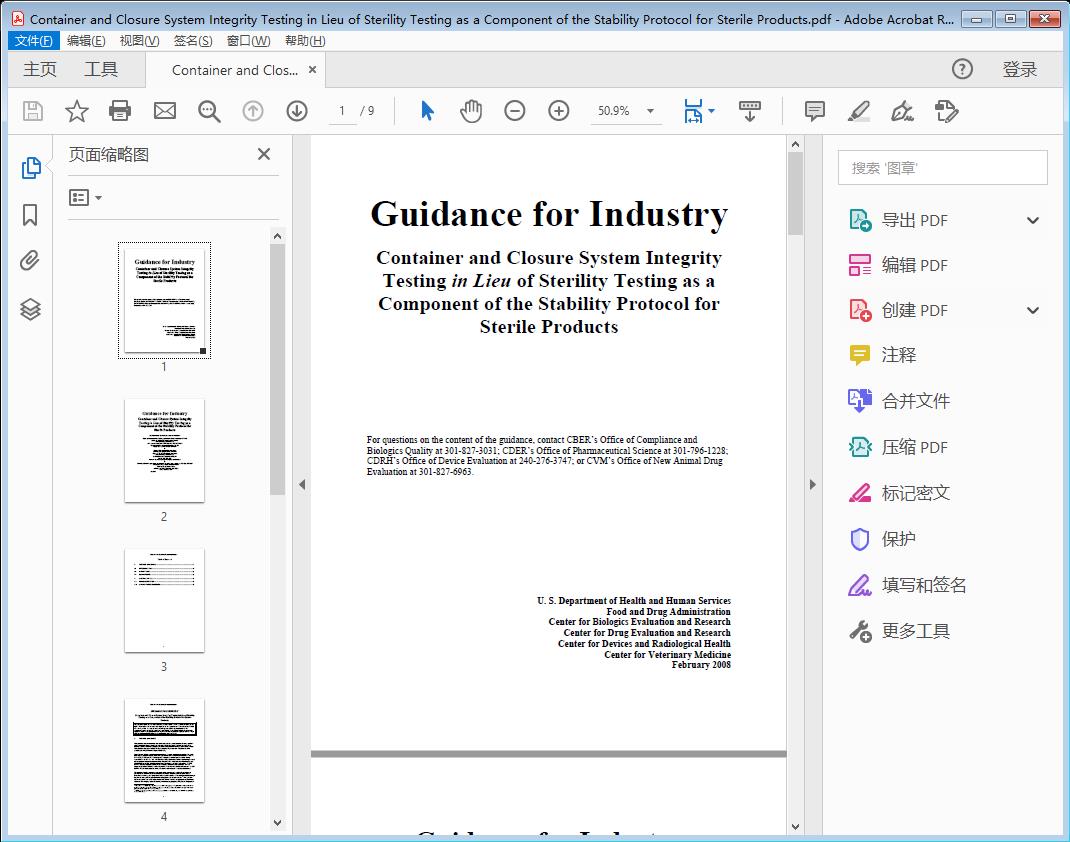
Task: Open the 压缩 PDF tool
Action: click(898, 447)
